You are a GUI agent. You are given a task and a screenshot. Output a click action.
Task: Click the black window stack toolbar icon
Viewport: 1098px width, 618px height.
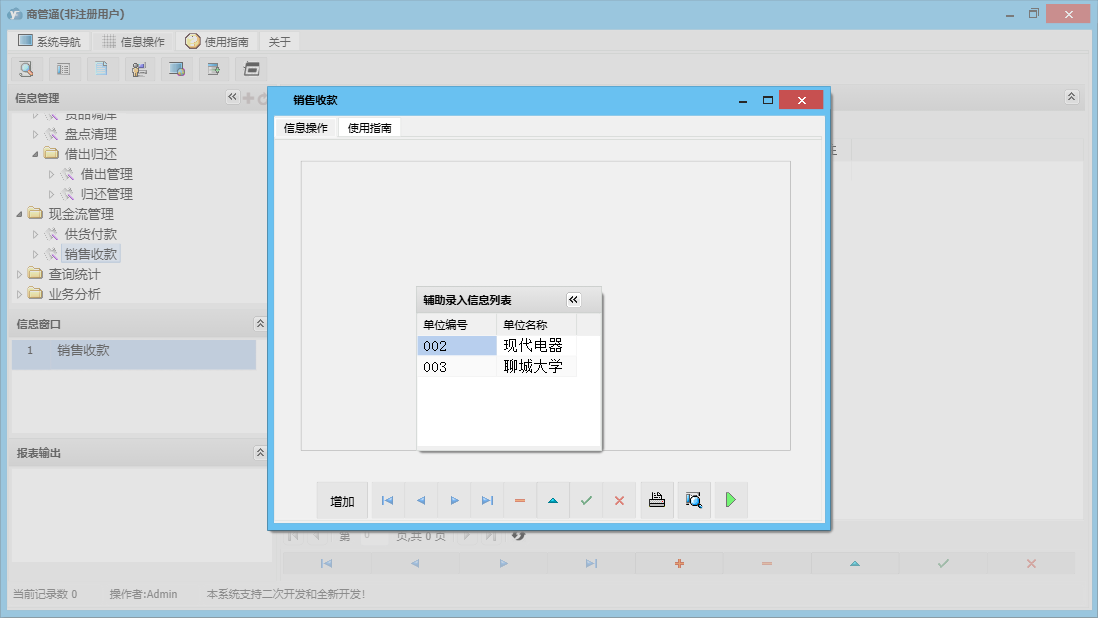[251, 69]
